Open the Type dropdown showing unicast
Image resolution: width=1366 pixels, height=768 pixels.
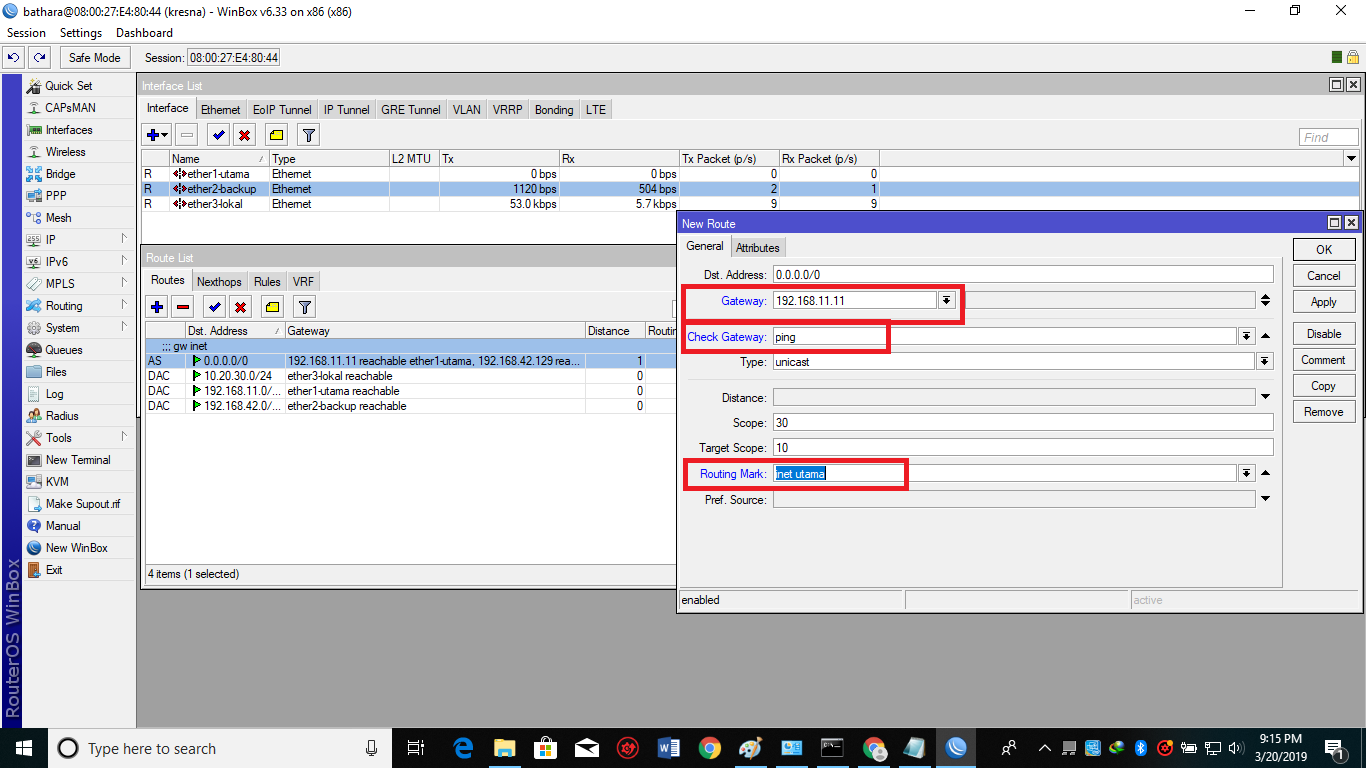point(1266,363)
